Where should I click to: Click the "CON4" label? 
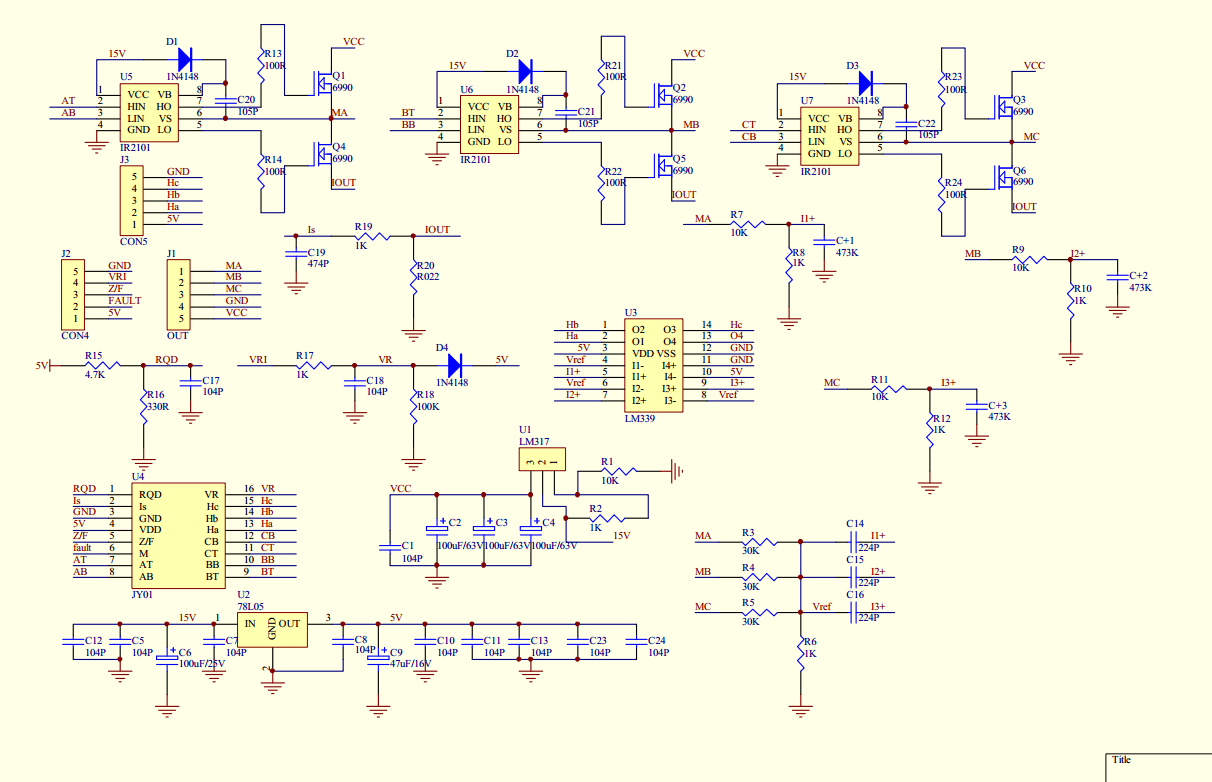[x=73, y=336]
